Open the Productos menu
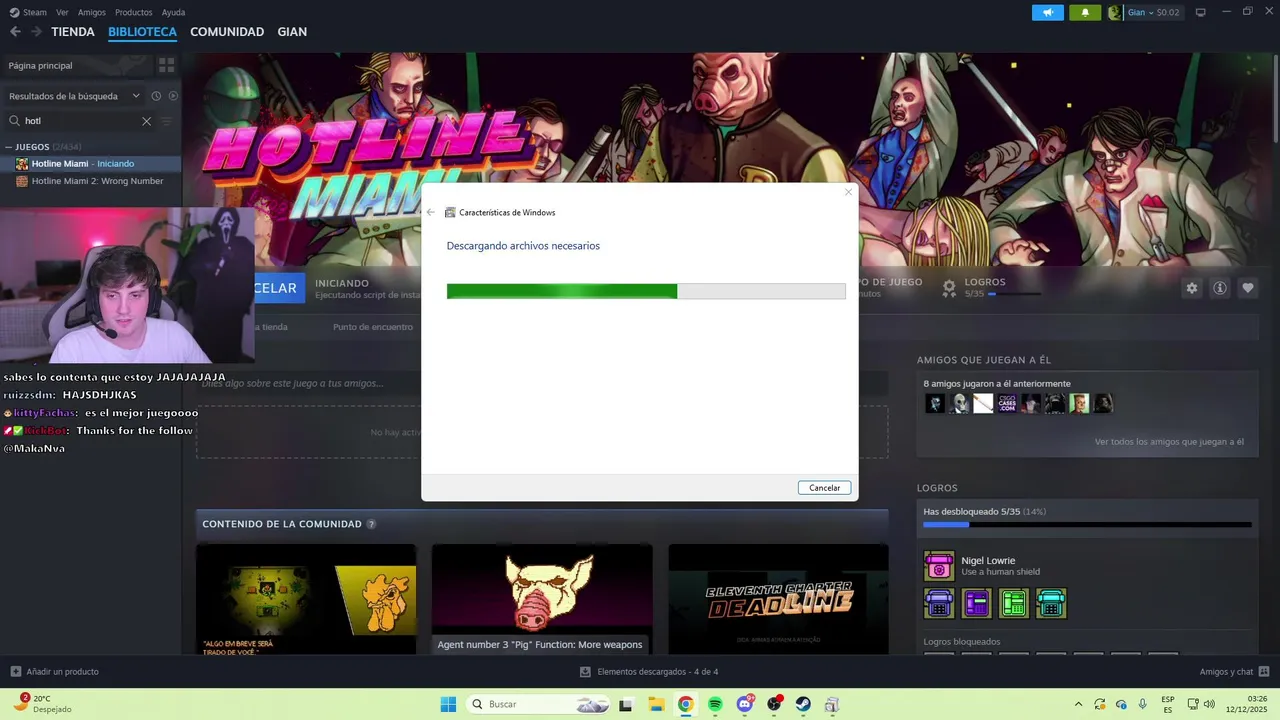The height and width of the screenshot is (720, 1280). [x=133, y=12]
